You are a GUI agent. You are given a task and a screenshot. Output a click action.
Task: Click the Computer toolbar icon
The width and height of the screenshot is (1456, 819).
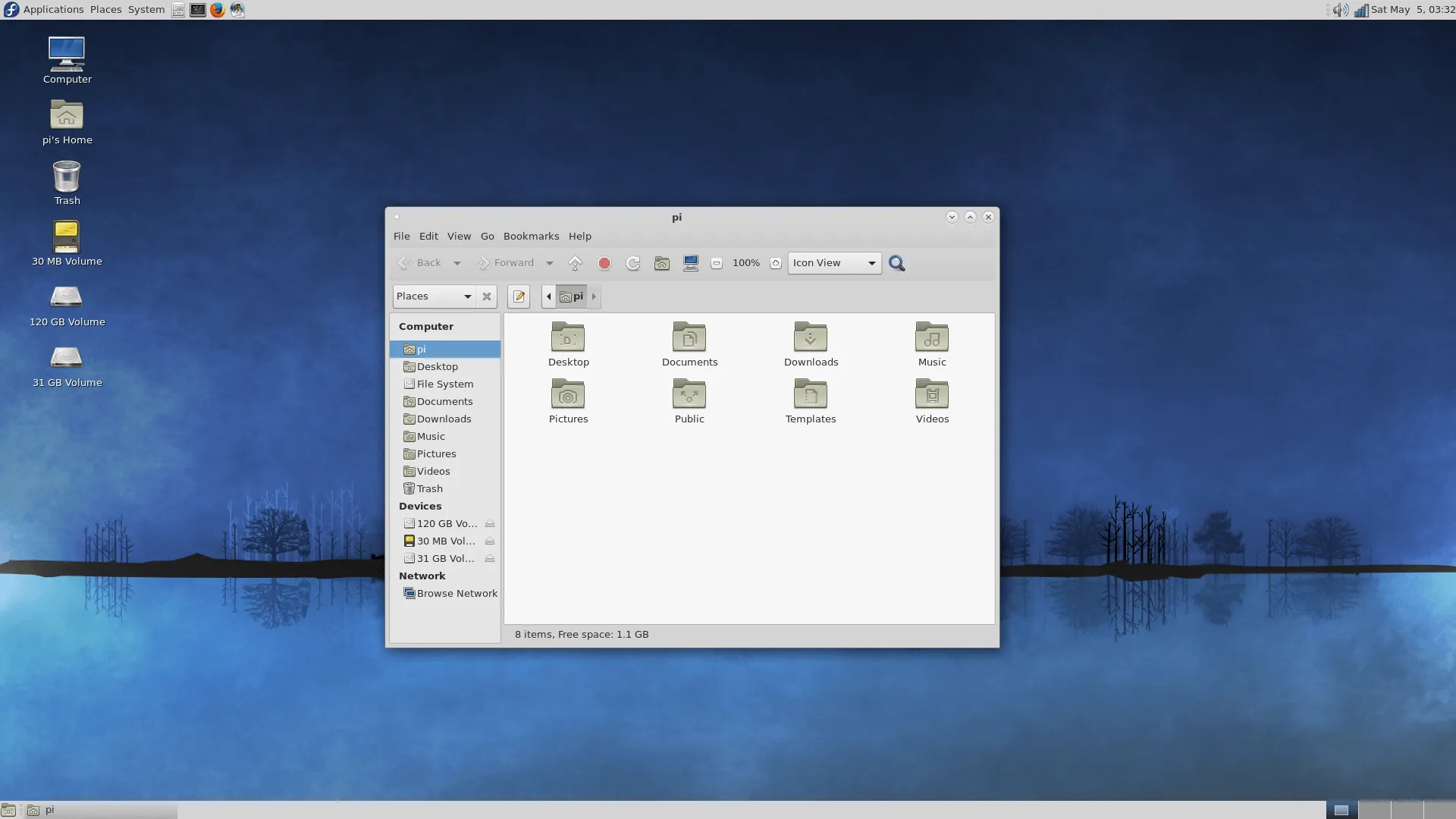(x=690, y=263)
